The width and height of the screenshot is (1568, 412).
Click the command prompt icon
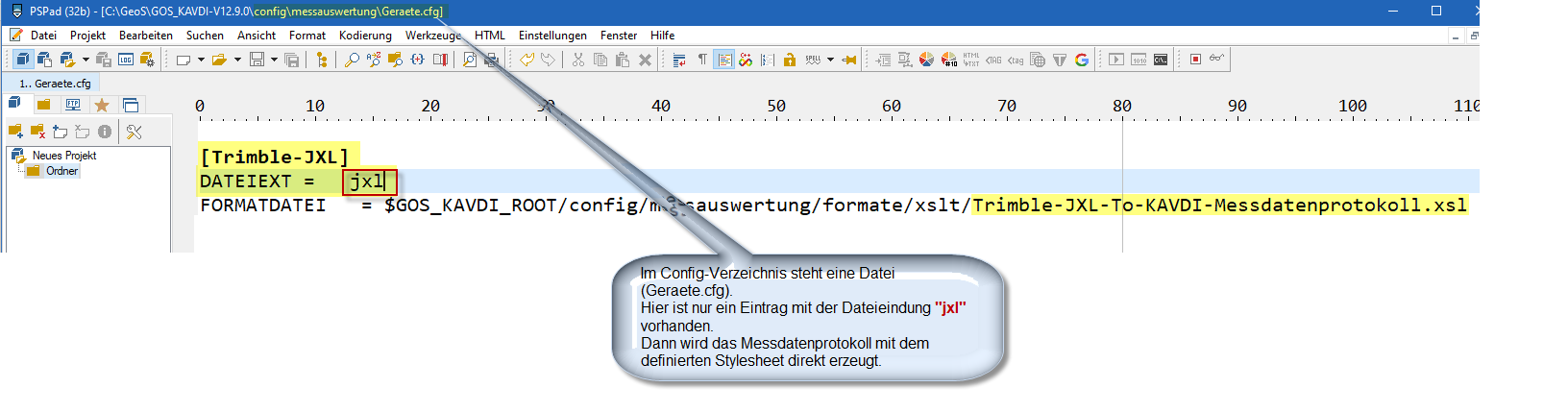(x=1161, y=60)
